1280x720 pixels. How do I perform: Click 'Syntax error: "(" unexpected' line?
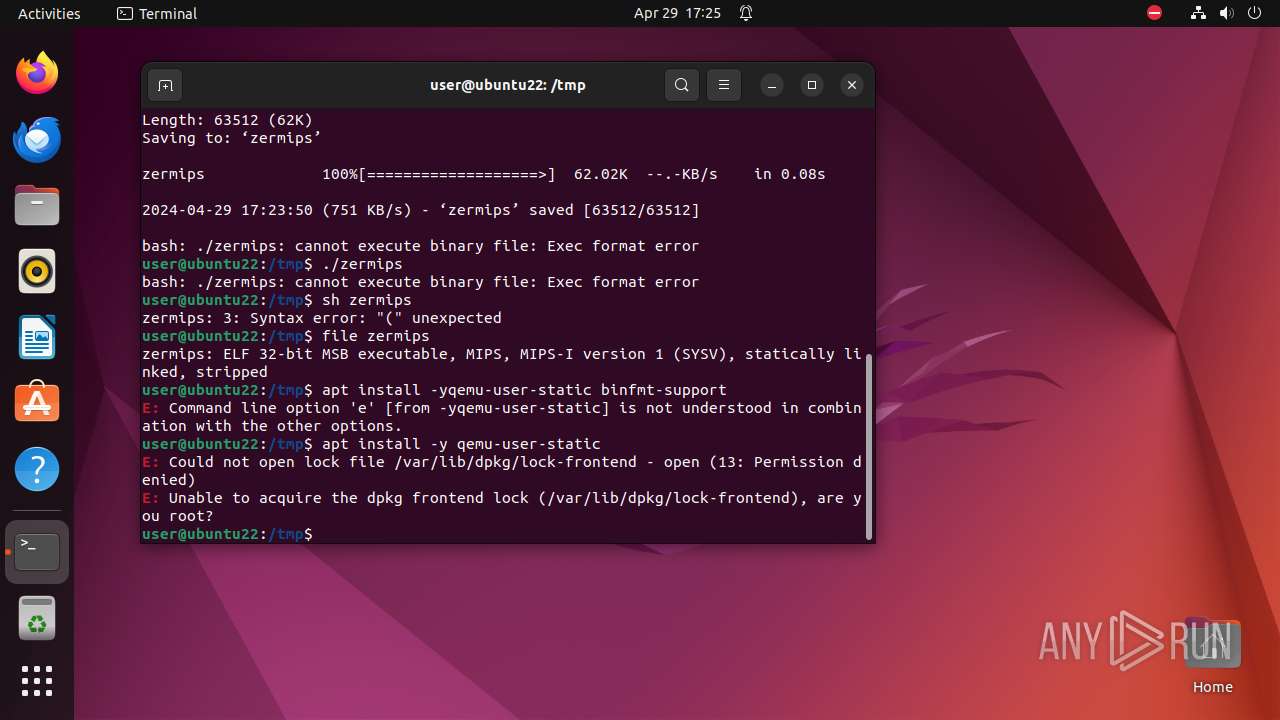322,318
